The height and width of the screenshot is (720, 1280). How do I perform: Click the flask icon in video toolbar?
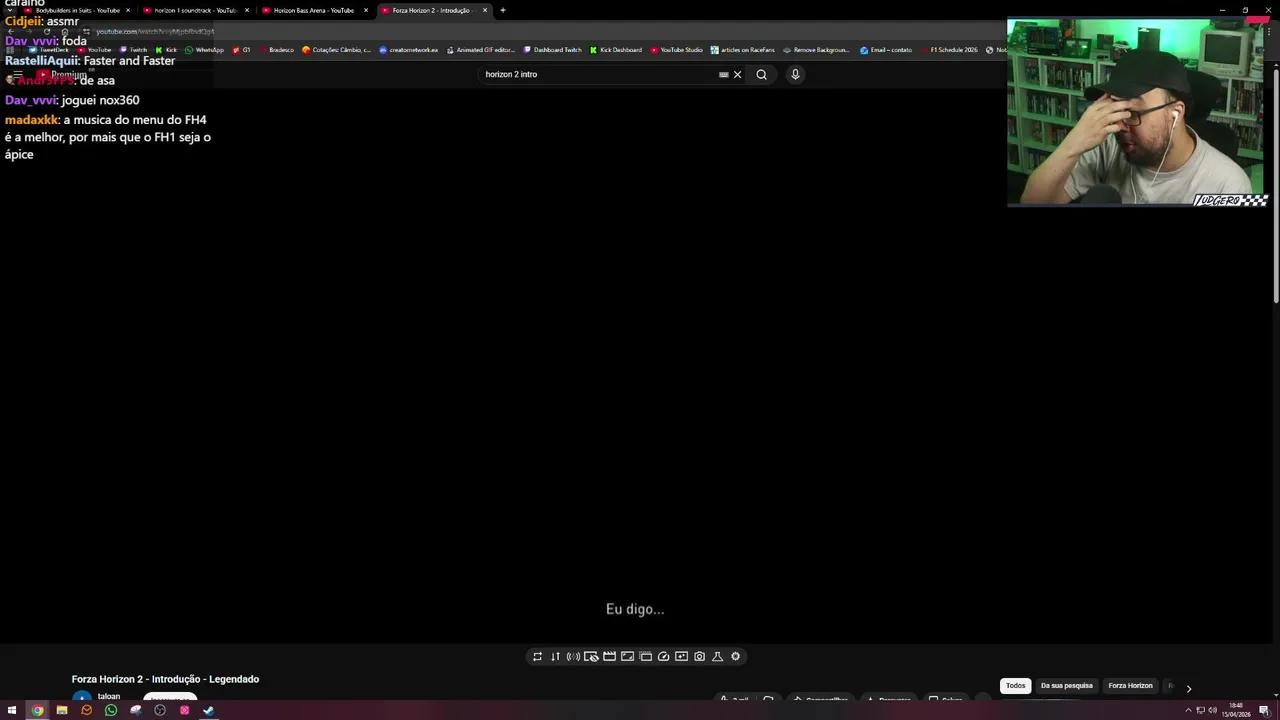tap(717, 657)
